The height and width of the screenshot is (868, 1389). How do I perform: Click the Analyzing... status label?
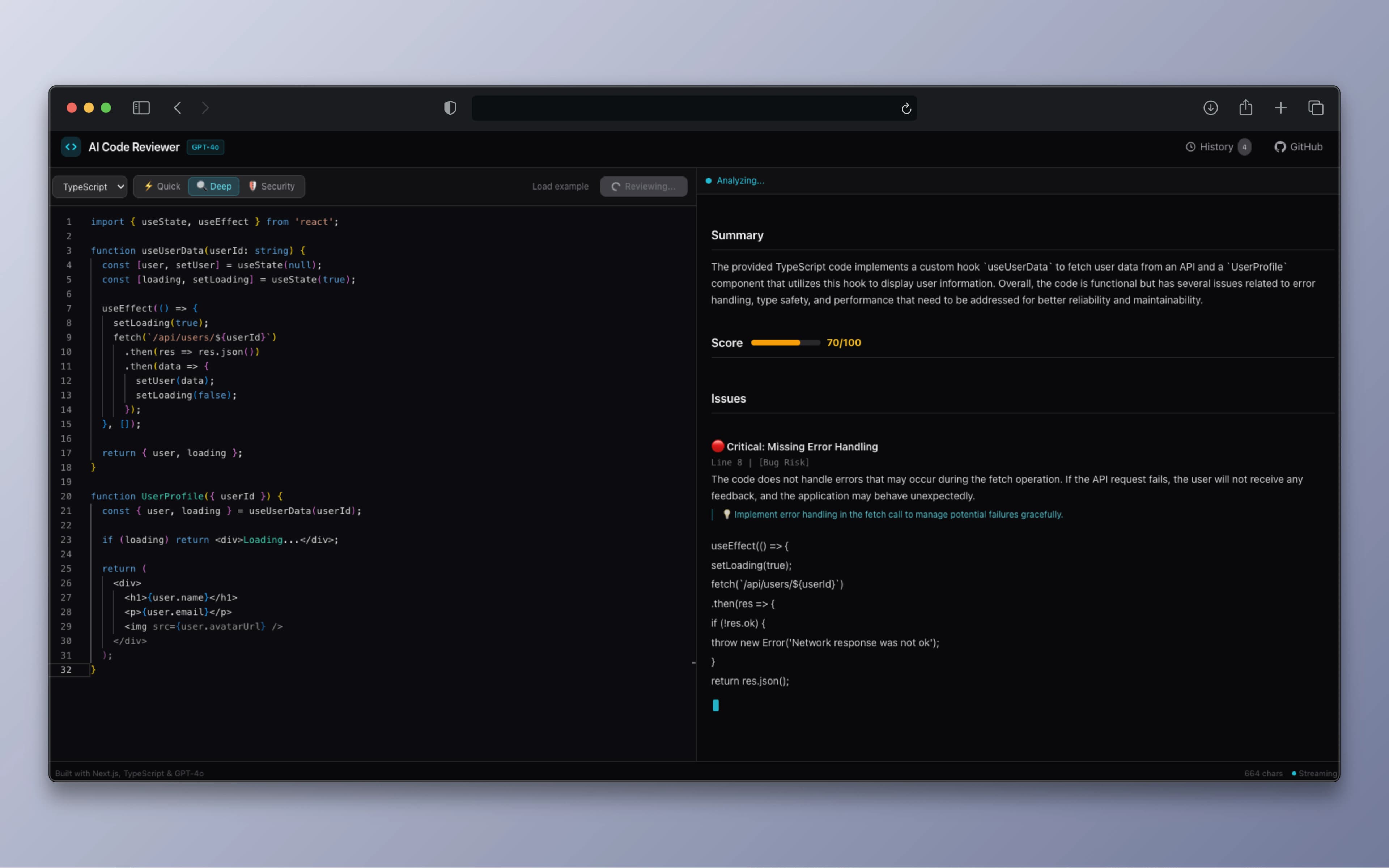pos(740,181)
